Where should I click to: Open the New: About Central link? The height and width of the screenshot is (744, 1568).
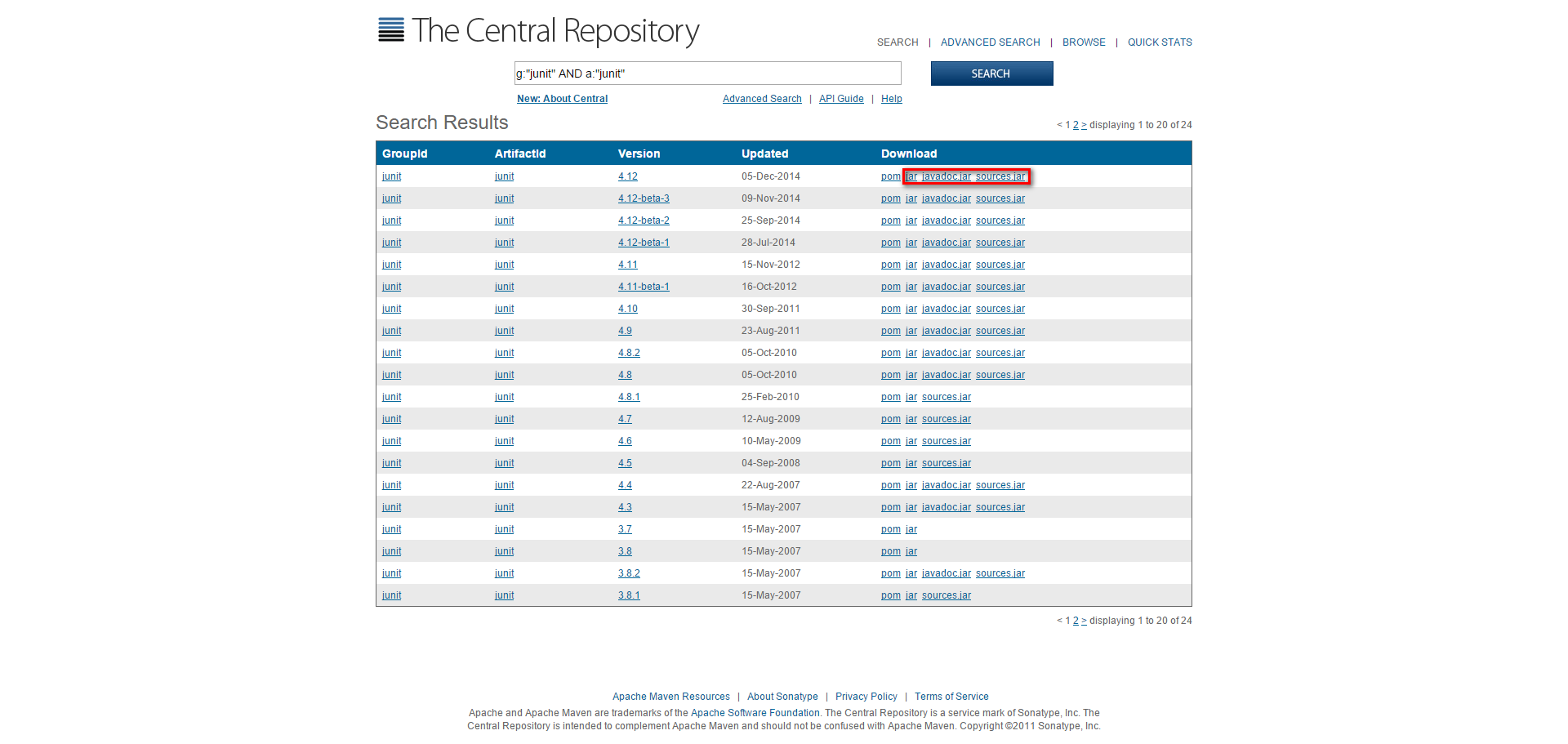(x=562, y=99)
